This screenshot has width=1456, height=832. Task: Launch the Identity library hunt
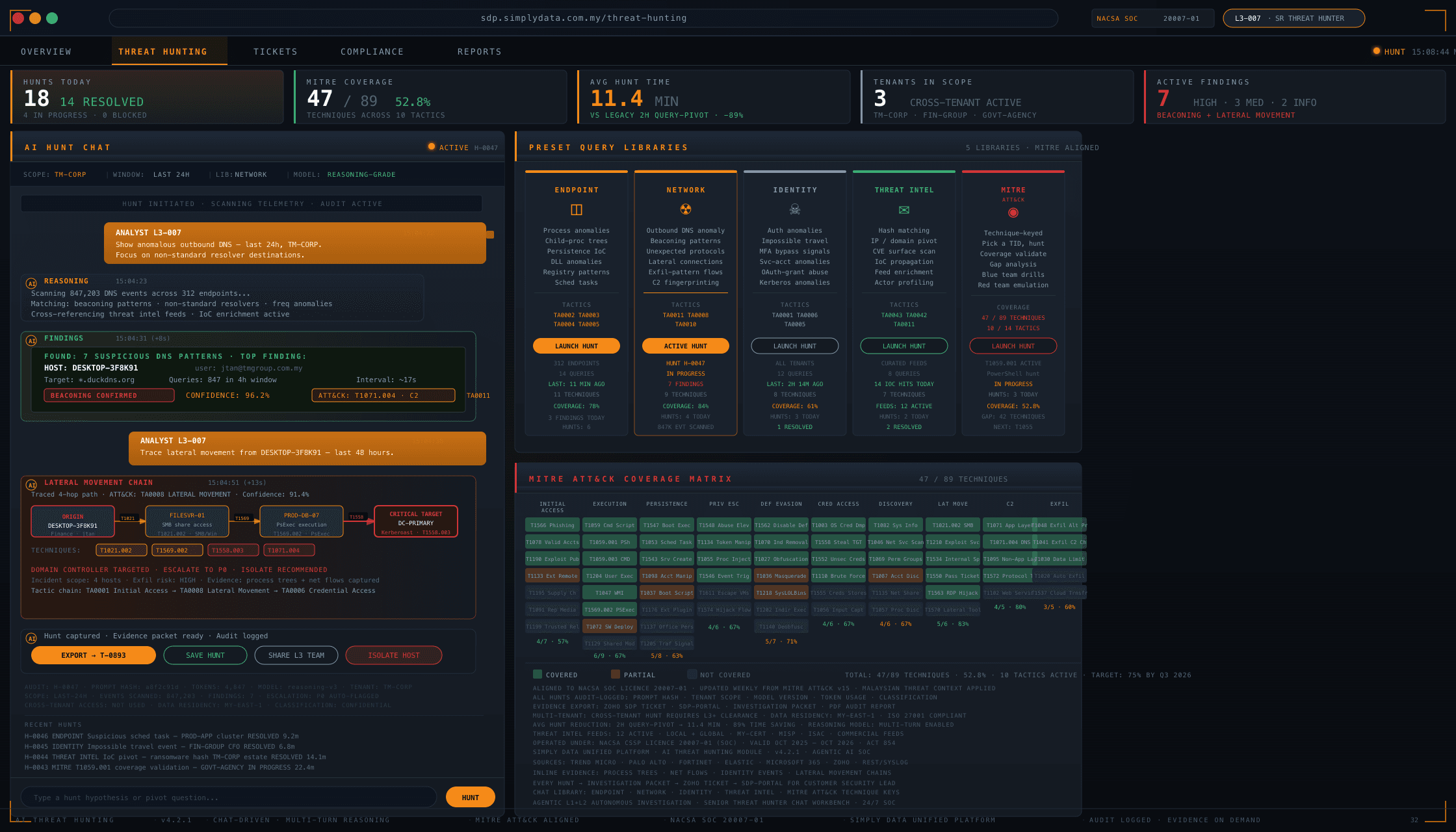coord(795,346)
